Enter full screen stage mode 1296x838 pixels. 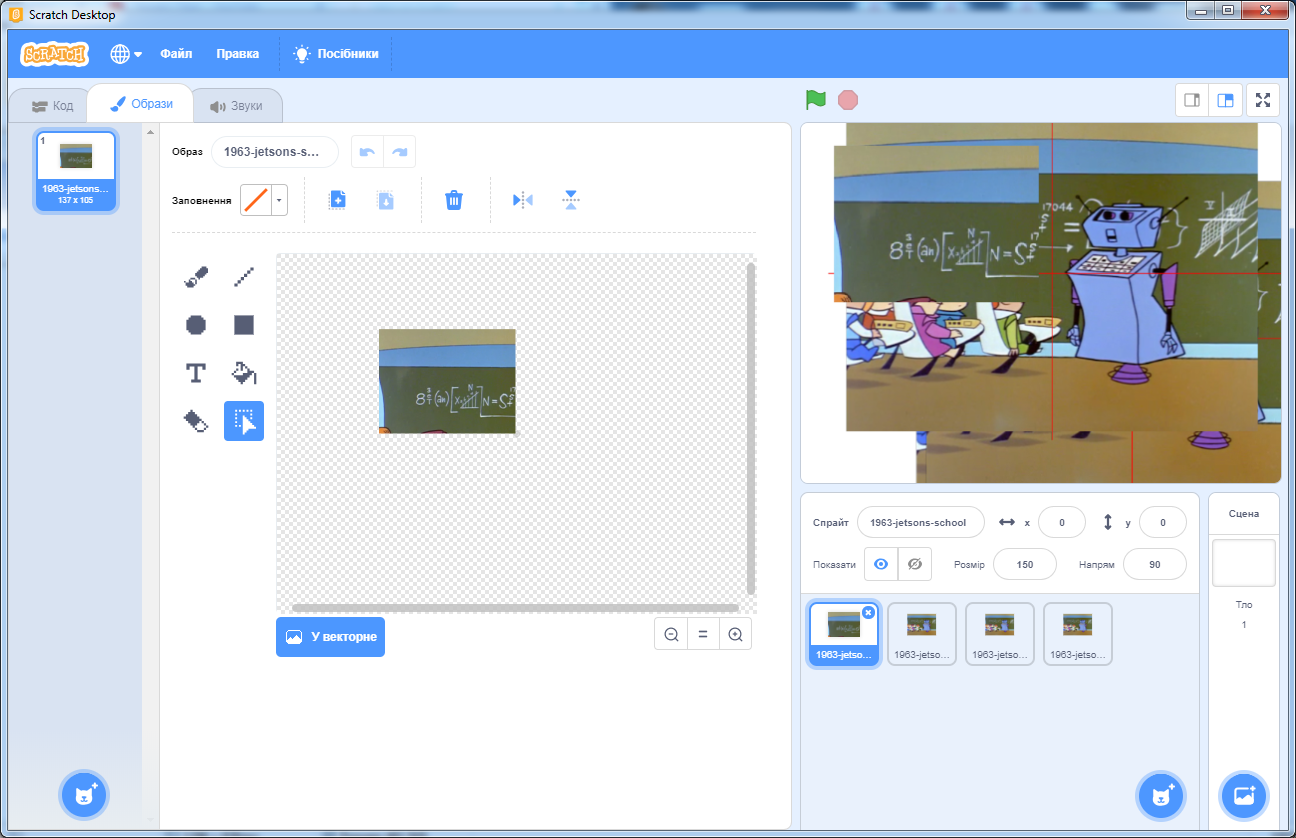[x=1263, y=100]
